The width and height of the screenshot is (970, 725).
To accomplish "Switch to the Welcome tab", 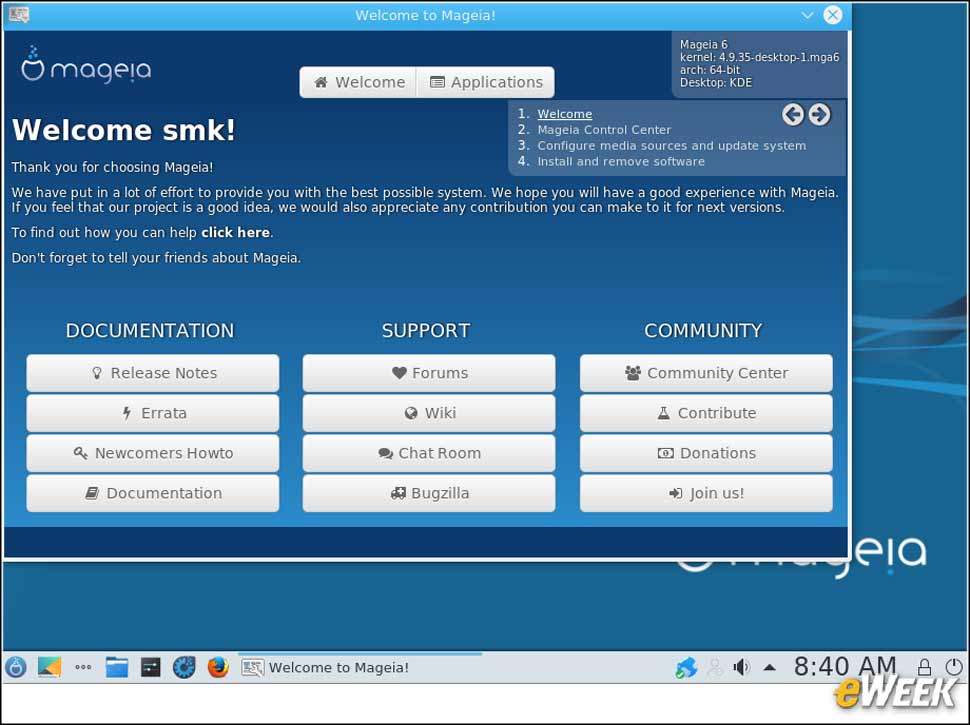I will (x=359, y=82).
